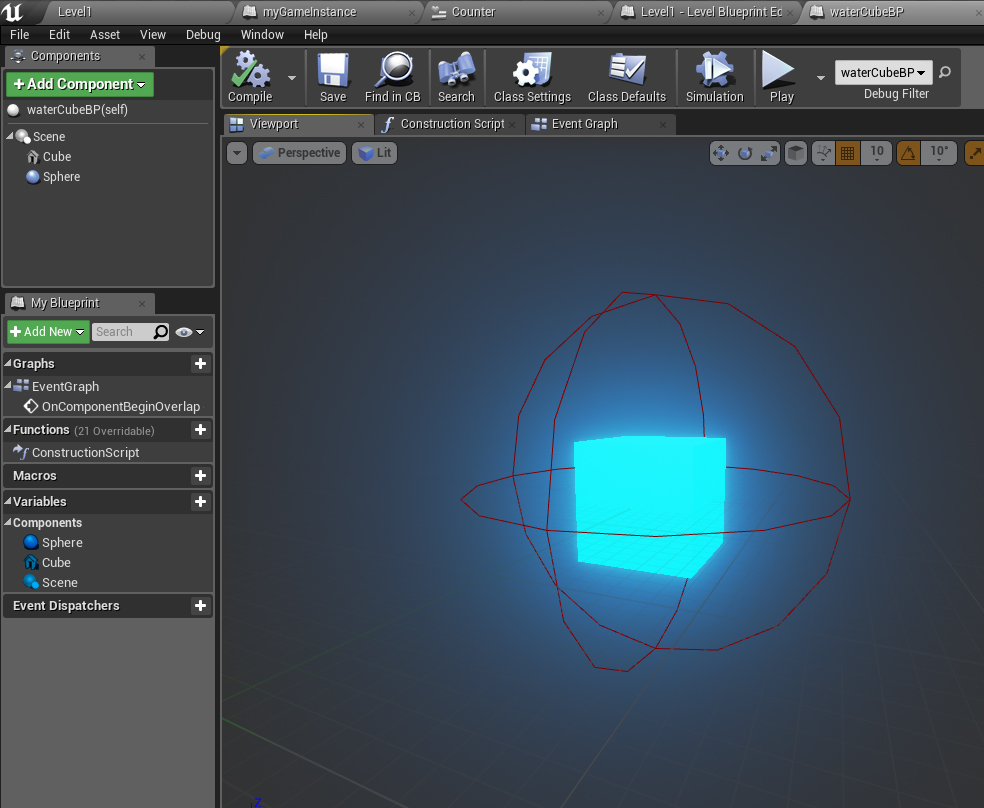Click the My Blueprint search field
984x808 pixels.
(122, 332)
